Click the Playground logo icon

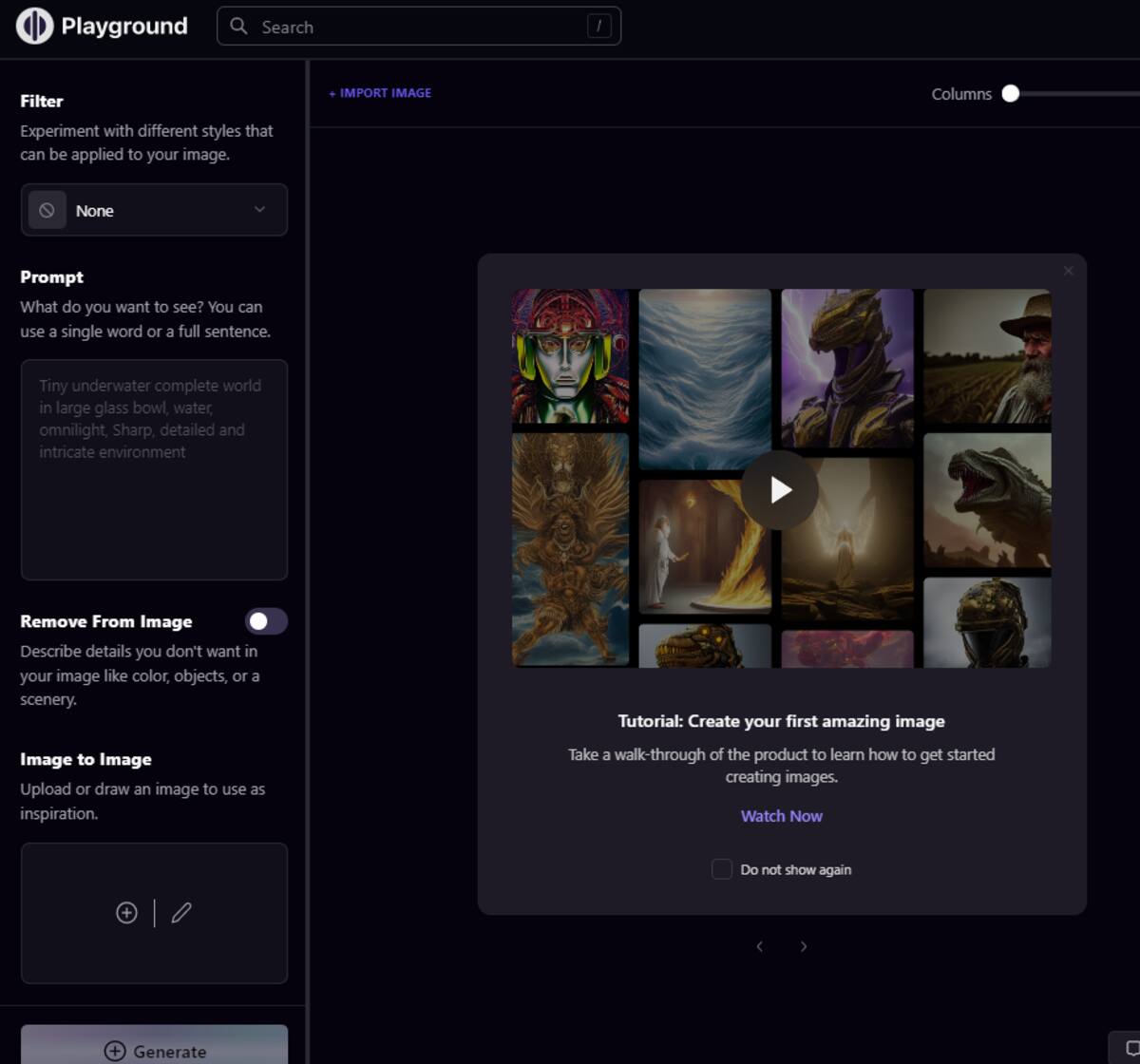pyautogui.click(x=34, y=26)
